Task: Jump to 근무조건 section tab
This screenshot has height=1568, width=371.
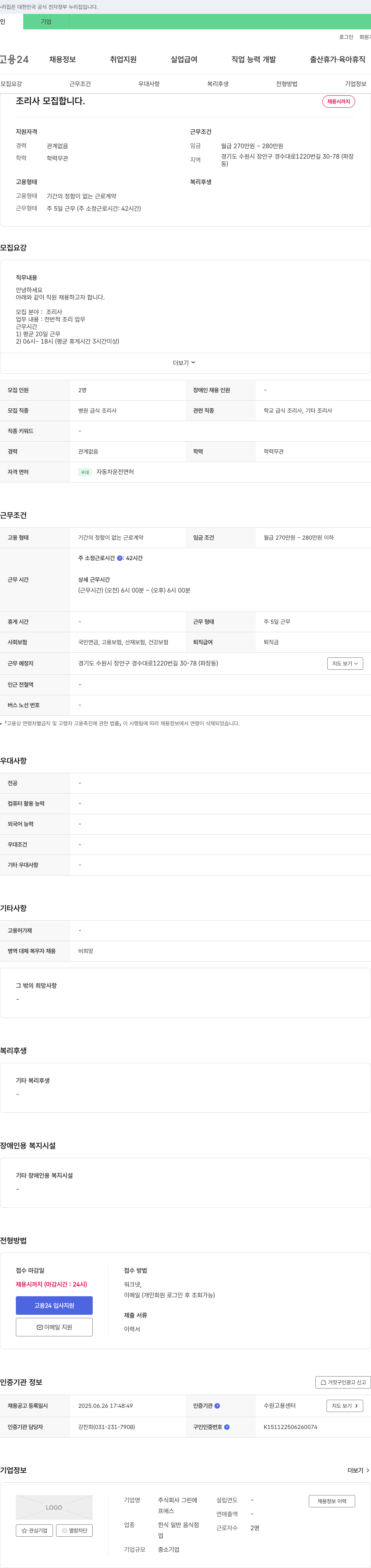Action: tap(80, 84)
